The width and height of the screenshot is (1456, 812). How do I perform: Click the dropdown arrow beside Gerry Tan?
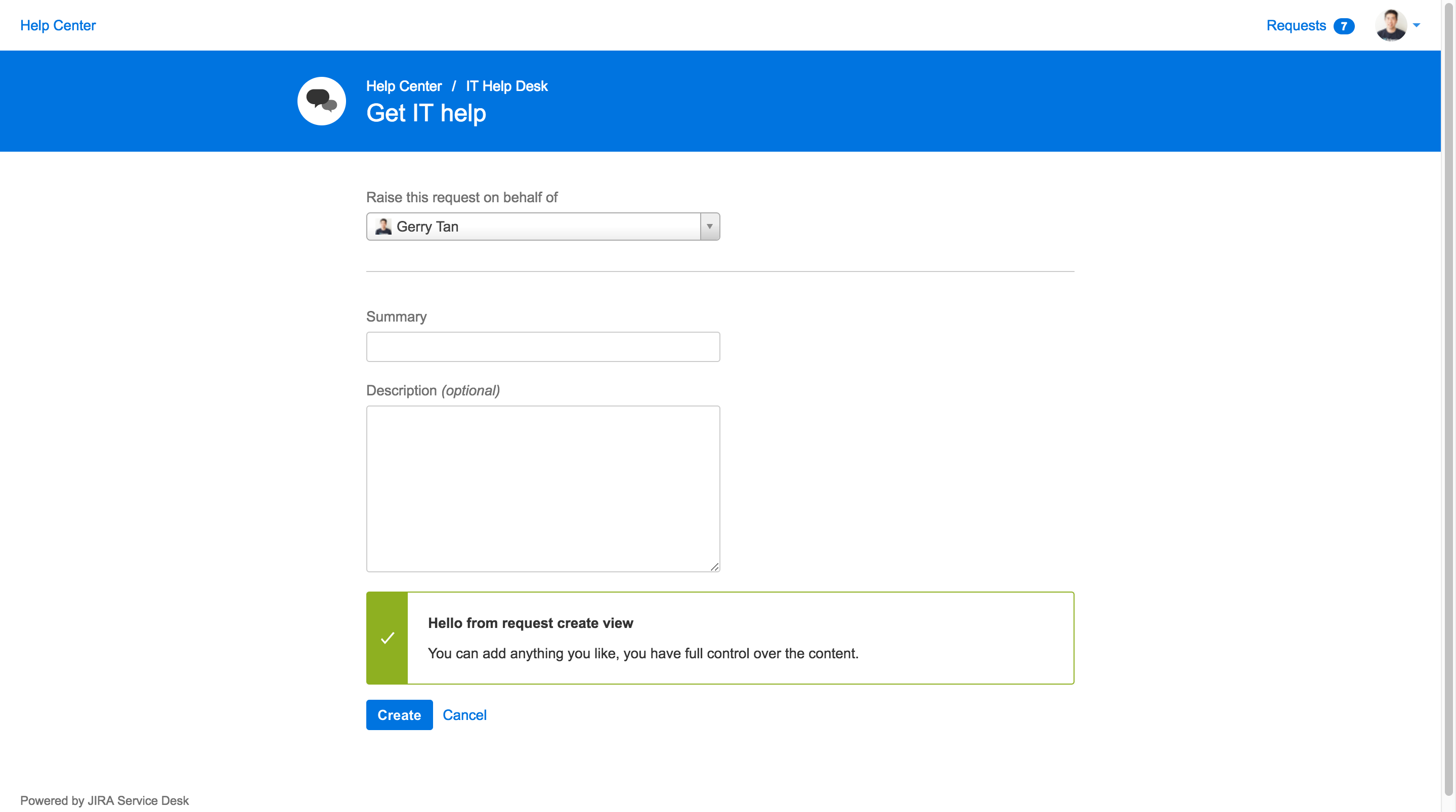[x=709, y=227]
